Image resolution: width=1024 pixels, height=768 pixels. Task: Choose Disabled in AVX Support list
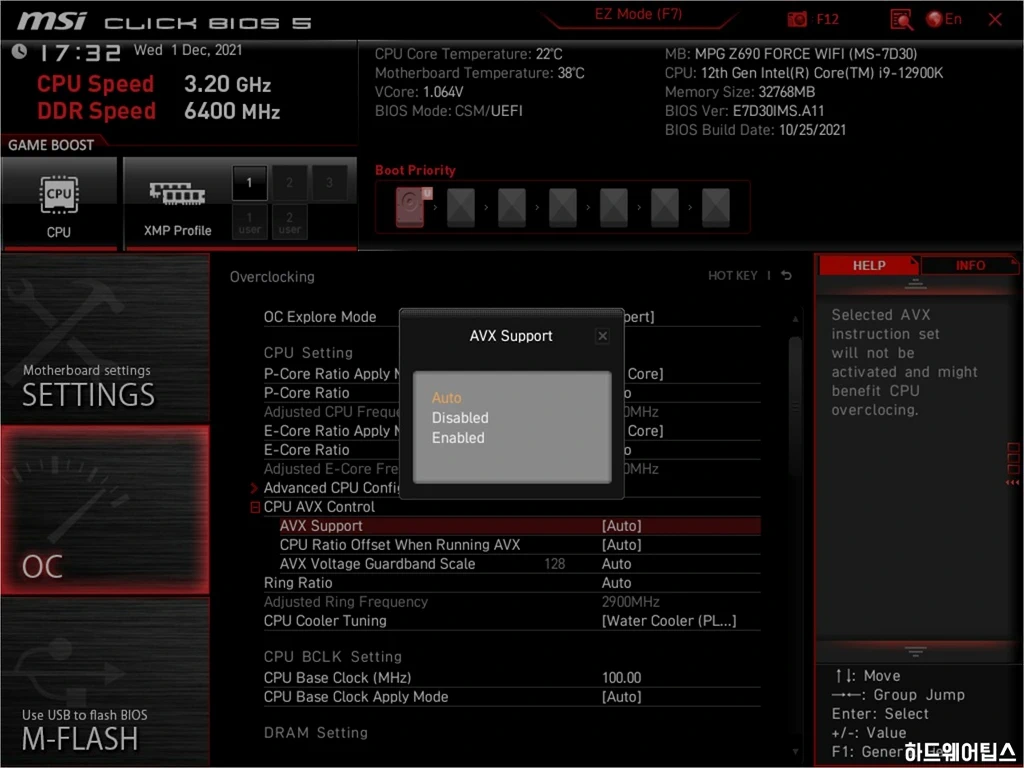click(x=460, y=418)
